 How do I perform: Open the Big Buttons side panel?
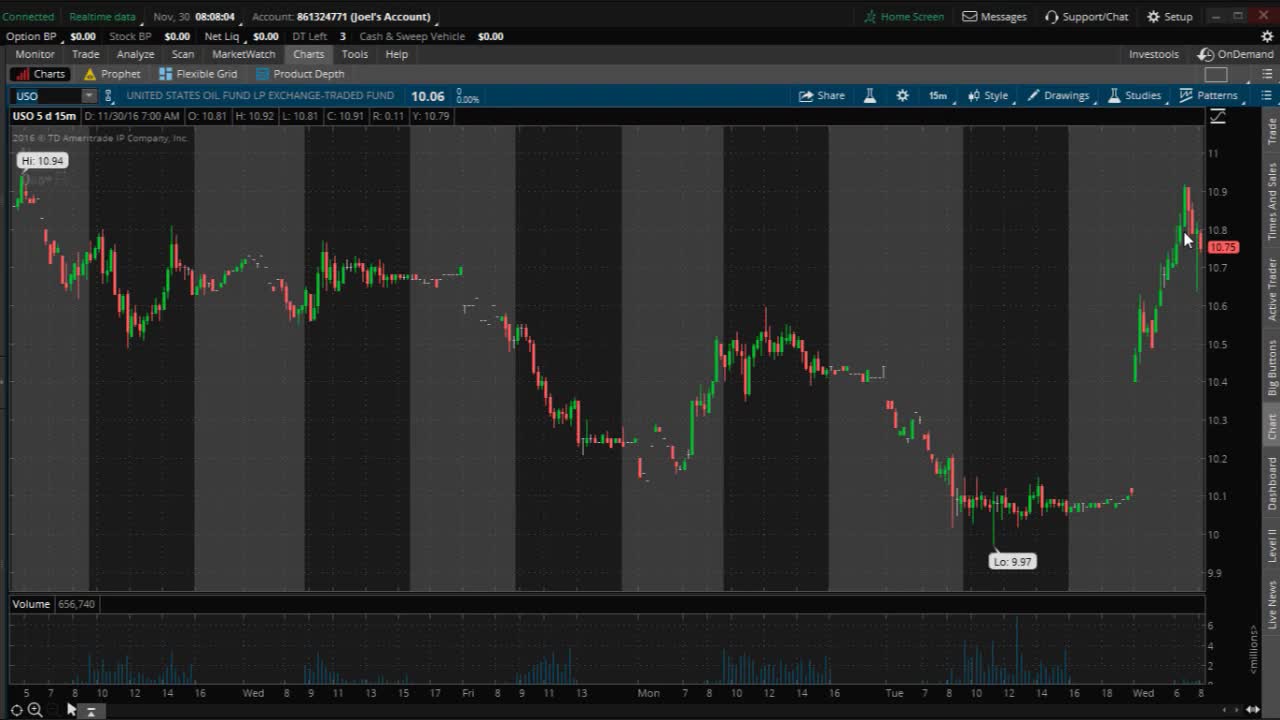[1272, 368]
